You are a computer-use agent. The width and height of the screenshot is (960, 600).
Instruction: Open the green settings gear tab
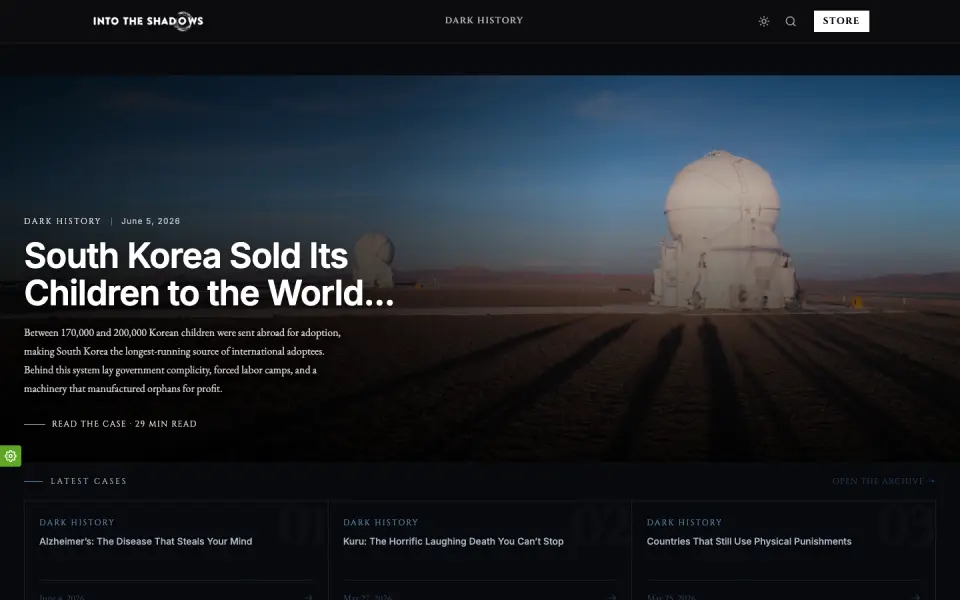(10, 456)
